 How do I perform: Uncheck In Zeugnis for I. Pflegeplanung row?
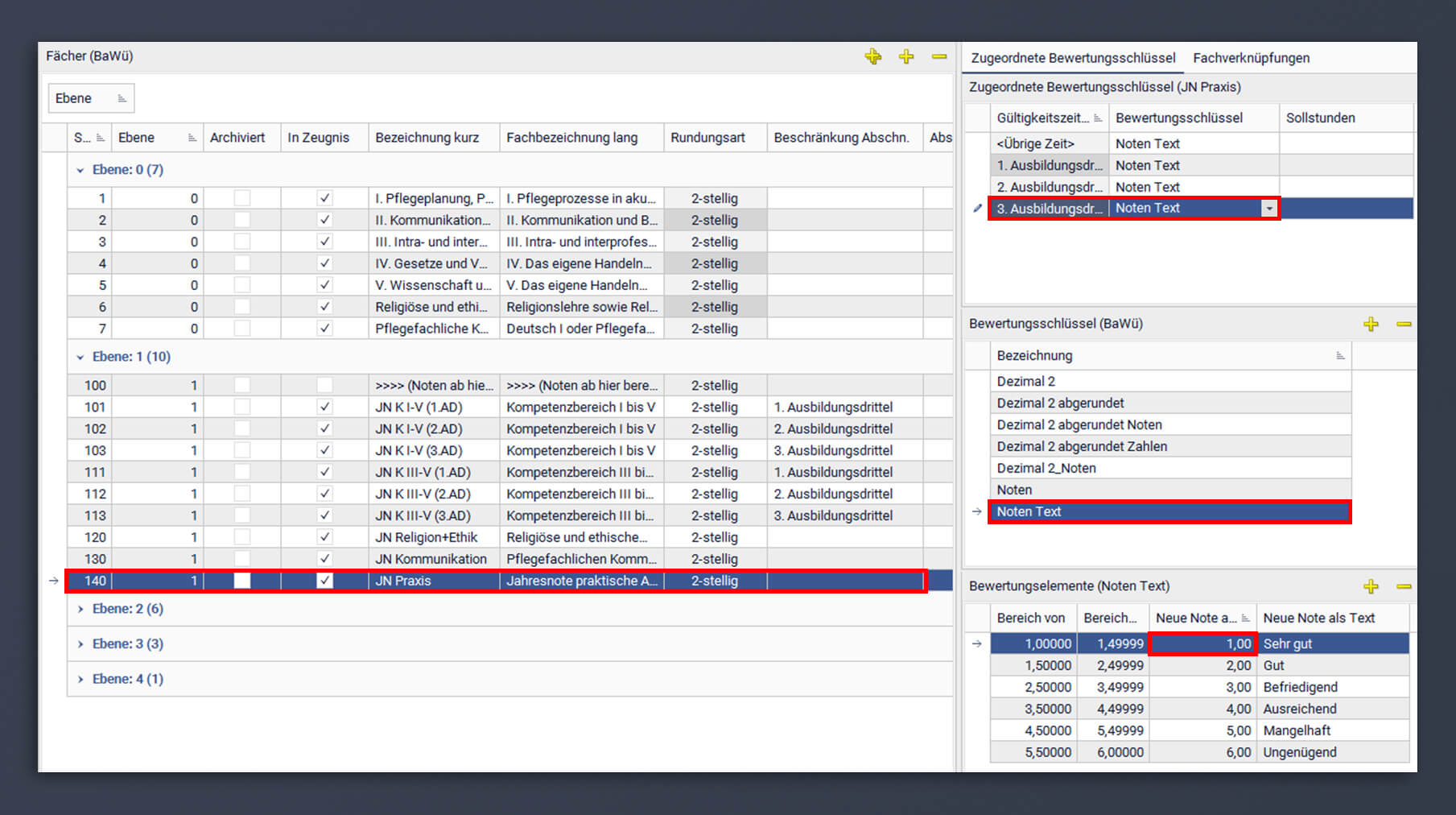tap(324, 198)
